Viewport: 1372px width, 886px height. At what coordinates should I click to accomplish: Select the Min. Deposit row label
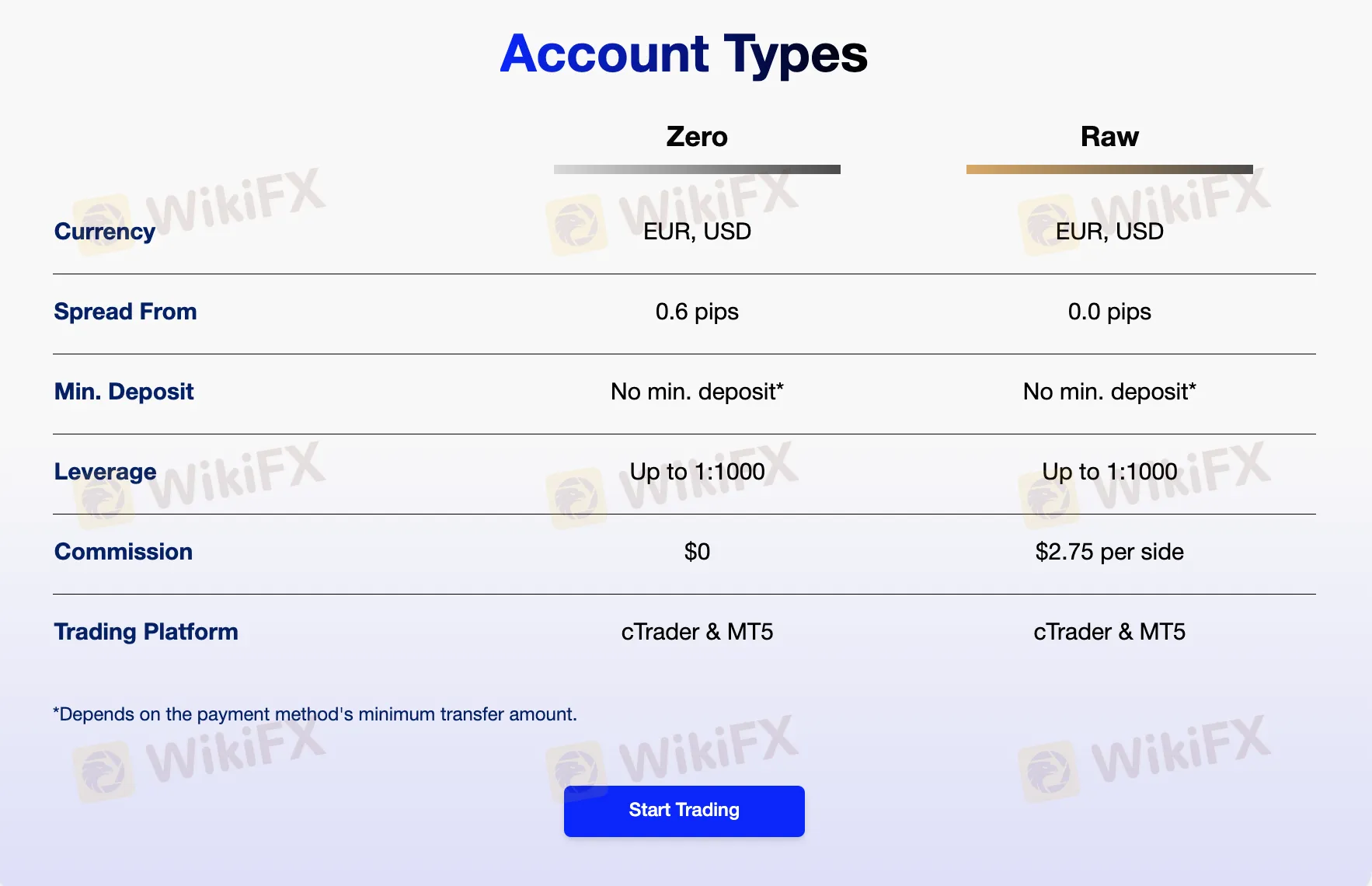tap(124, 392)
